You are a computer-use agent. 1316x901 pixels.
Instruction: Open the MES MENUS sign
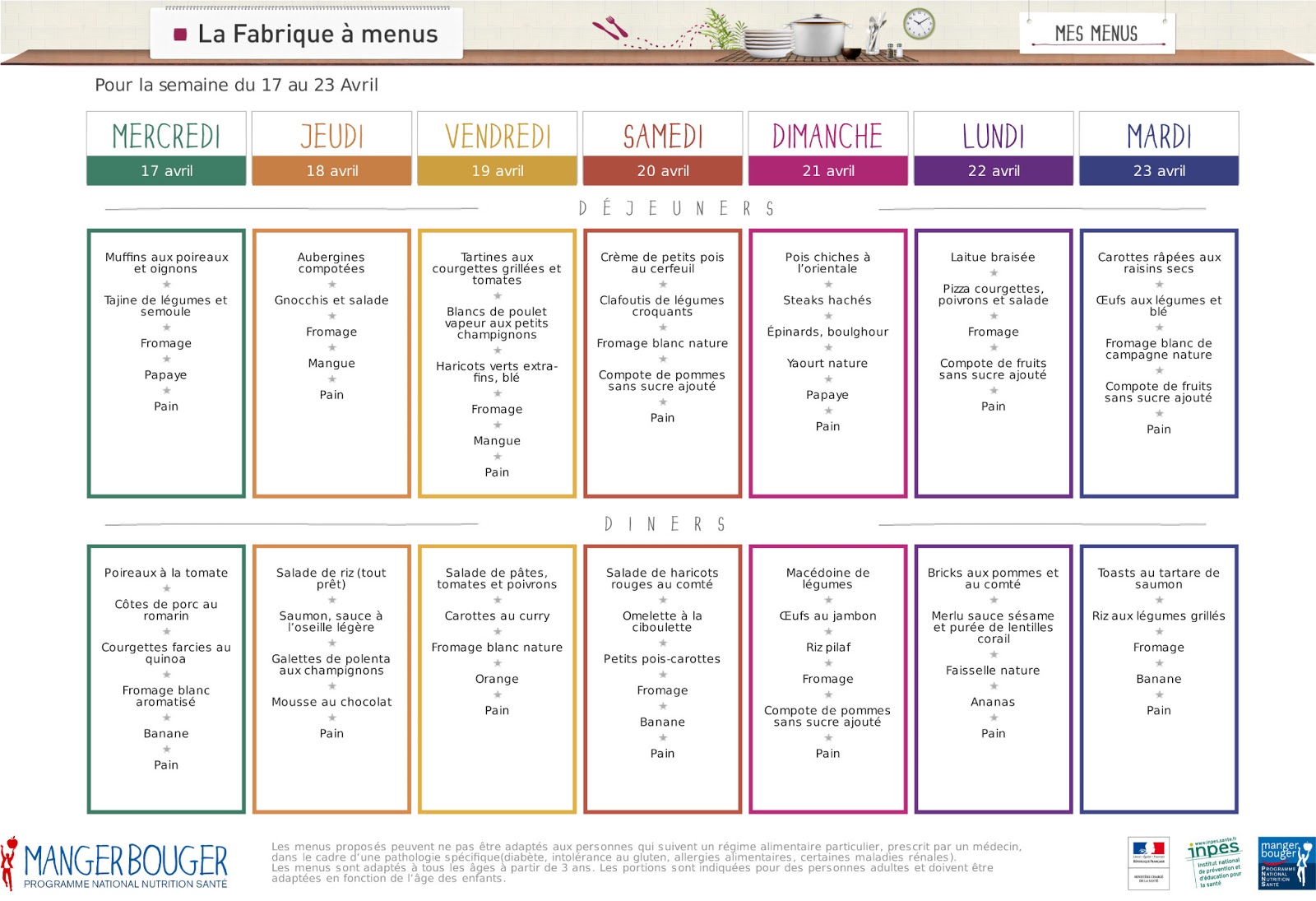pos(1096,34)
